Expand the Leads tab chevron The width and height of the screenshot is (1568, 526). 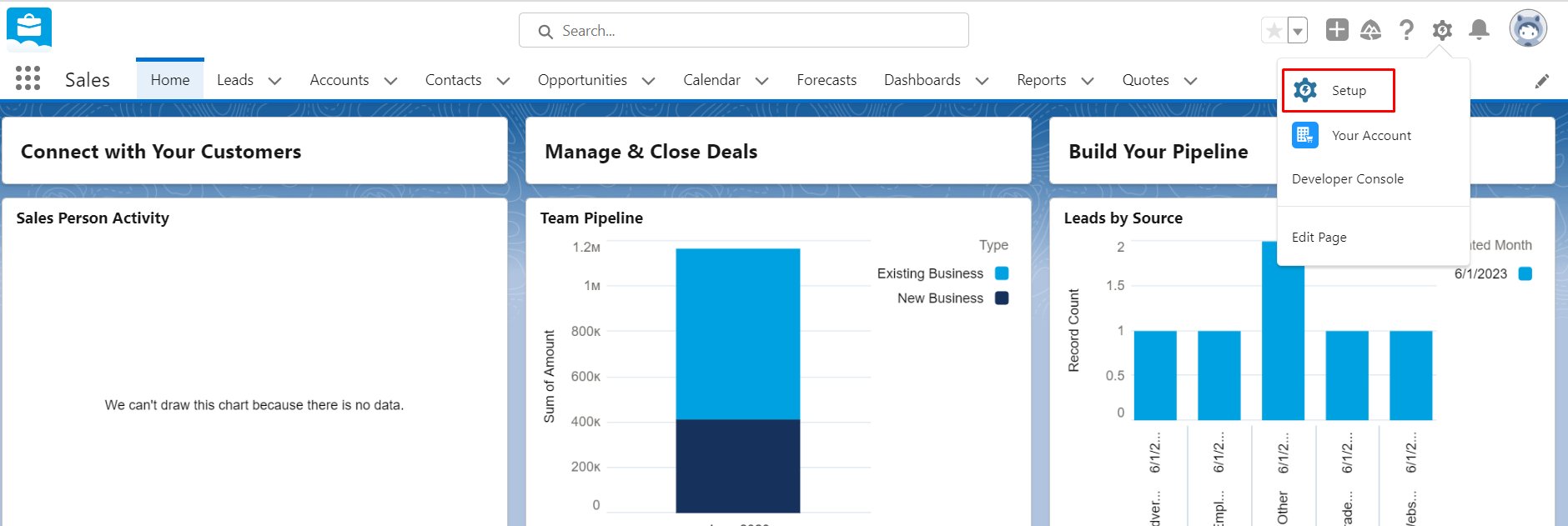274,81
